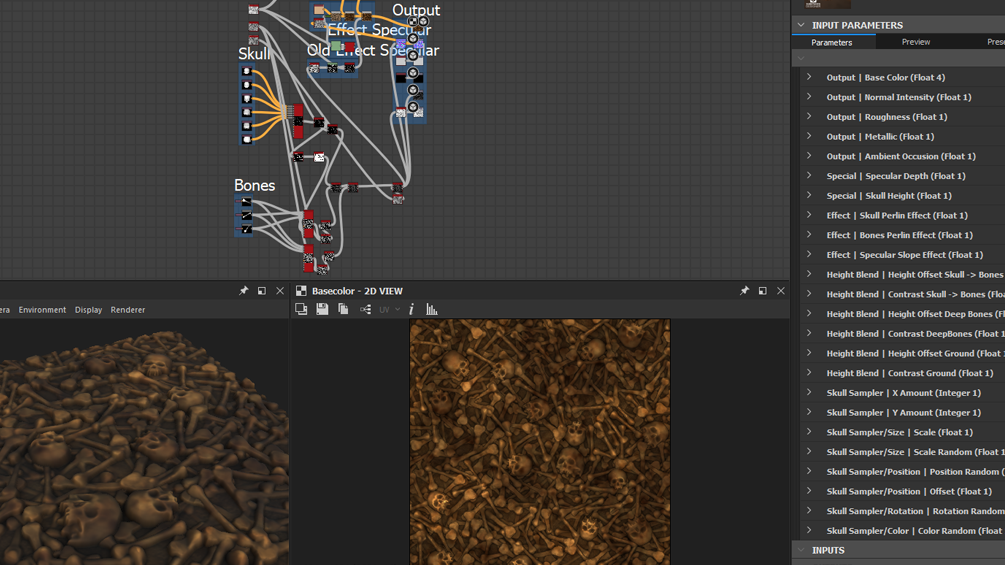Expand Special | Skull Height parameter
This screenshot has height=565, width=1005.
pos(809,195)
